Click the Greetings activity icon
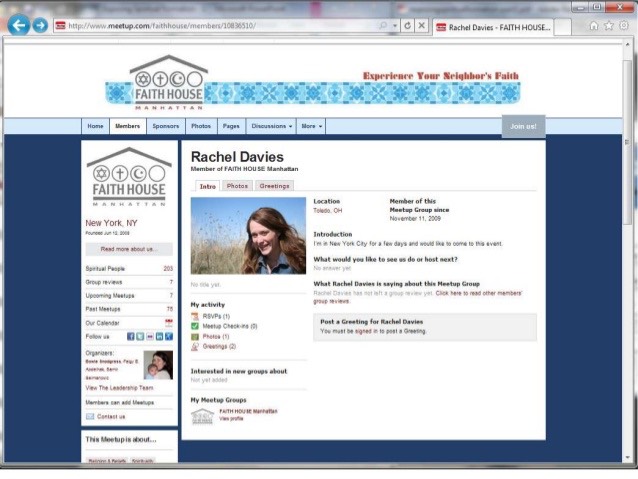This screenshot has height=479, width=638. (195, 346)
